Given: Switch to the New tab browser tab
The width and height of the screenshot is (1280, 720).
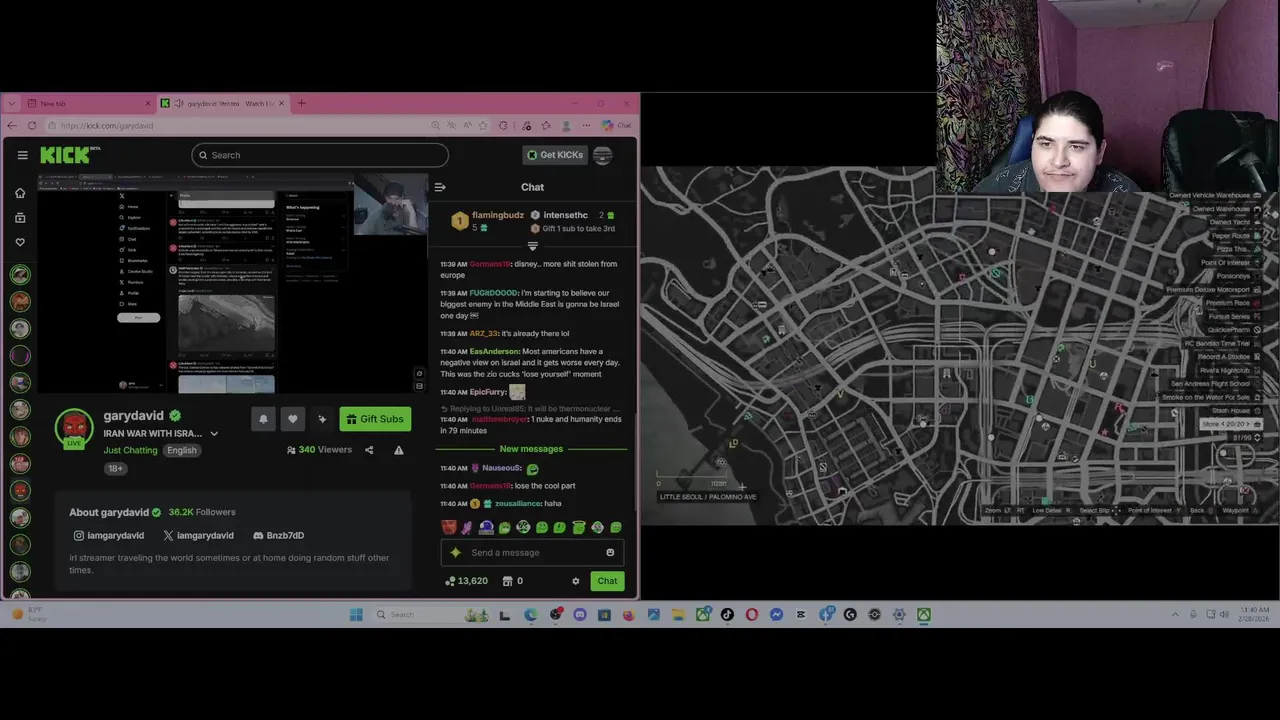Looking at the screenshot, I should (90, 104).
